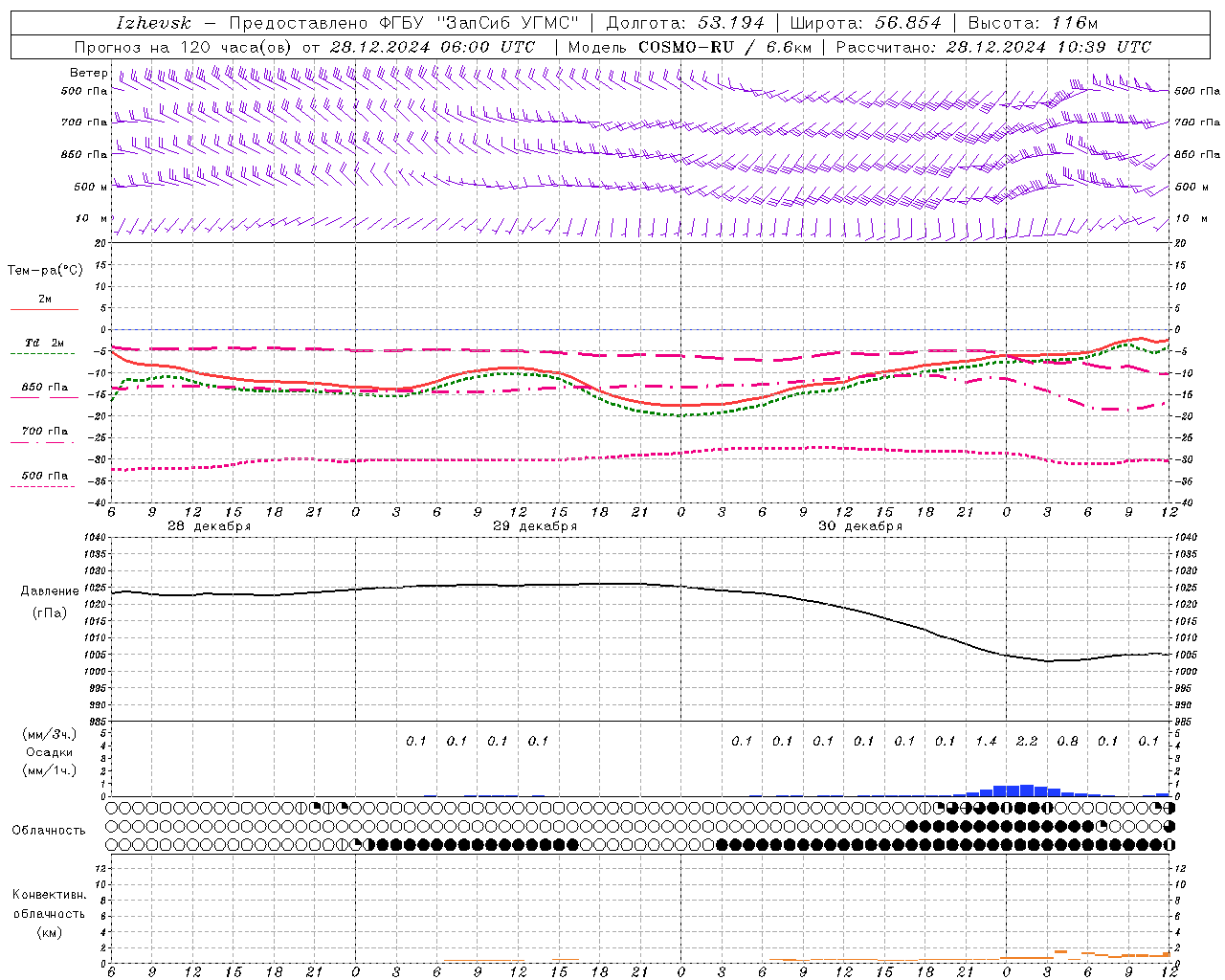Click the date label 30 декабря
The height and width of the screenshot is (980, 1225).
pos(860,526)
